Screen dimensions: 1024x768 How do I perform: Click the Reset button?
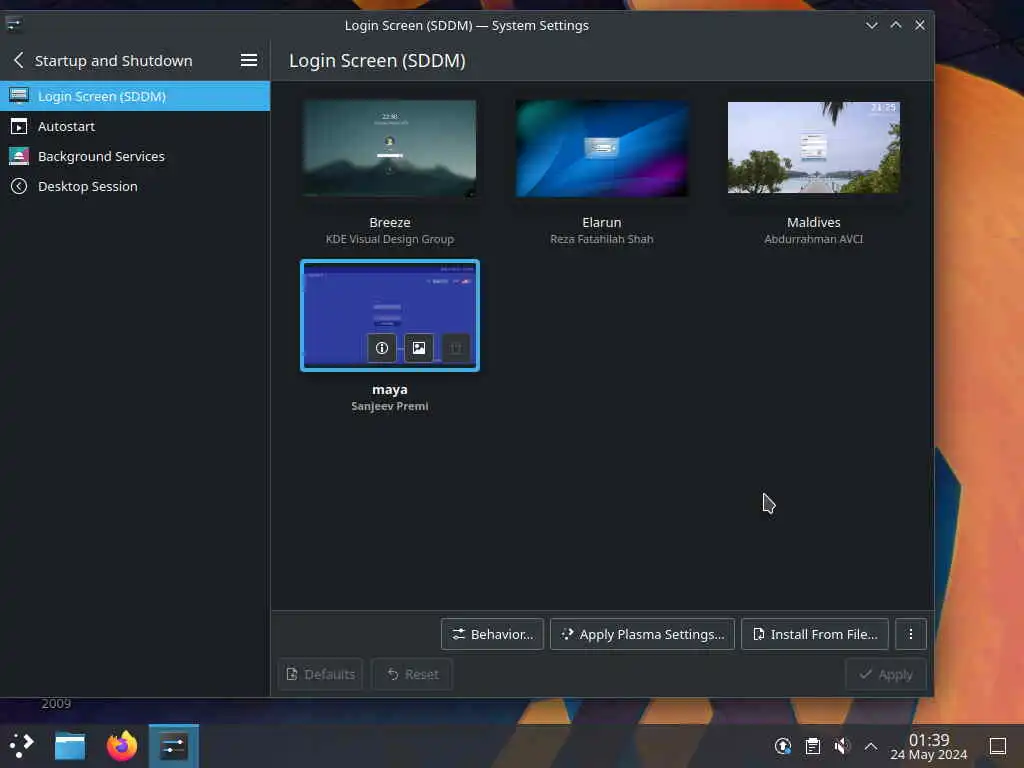pos(412,674)
